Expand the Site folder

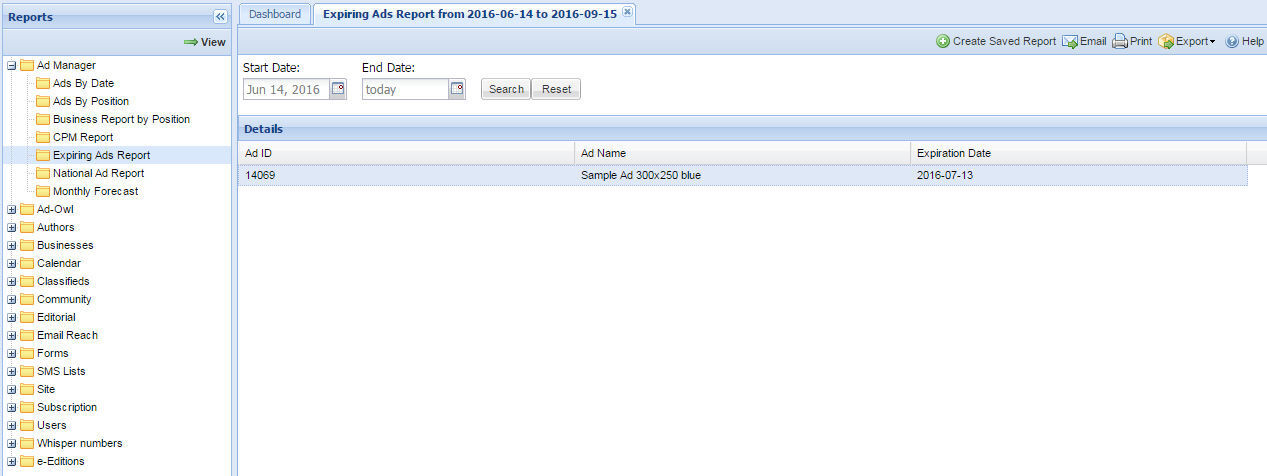click(x=11, y=389)
